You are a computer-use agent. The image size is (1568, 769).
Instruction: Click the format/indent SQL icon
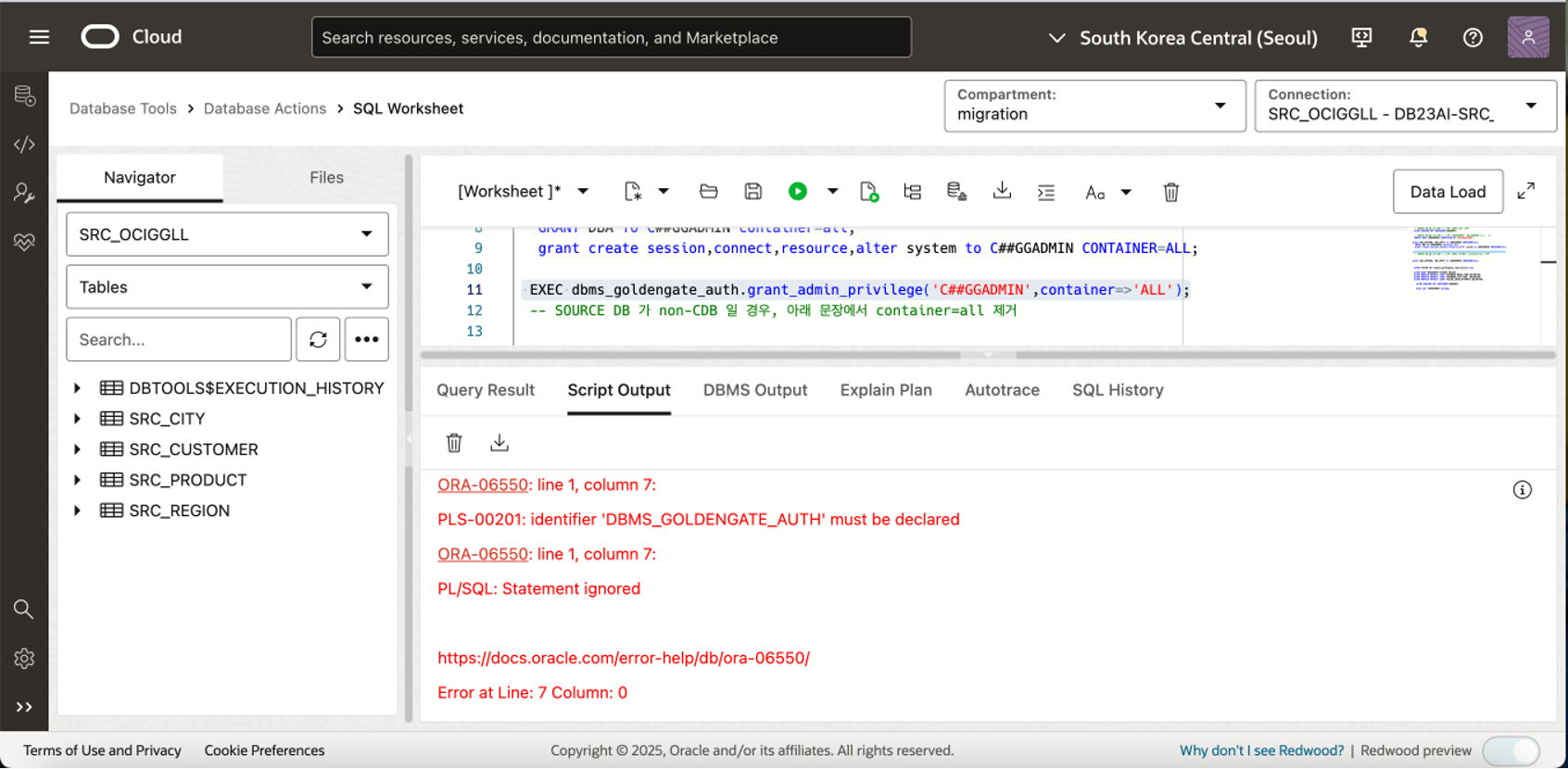pos(1046,192)
